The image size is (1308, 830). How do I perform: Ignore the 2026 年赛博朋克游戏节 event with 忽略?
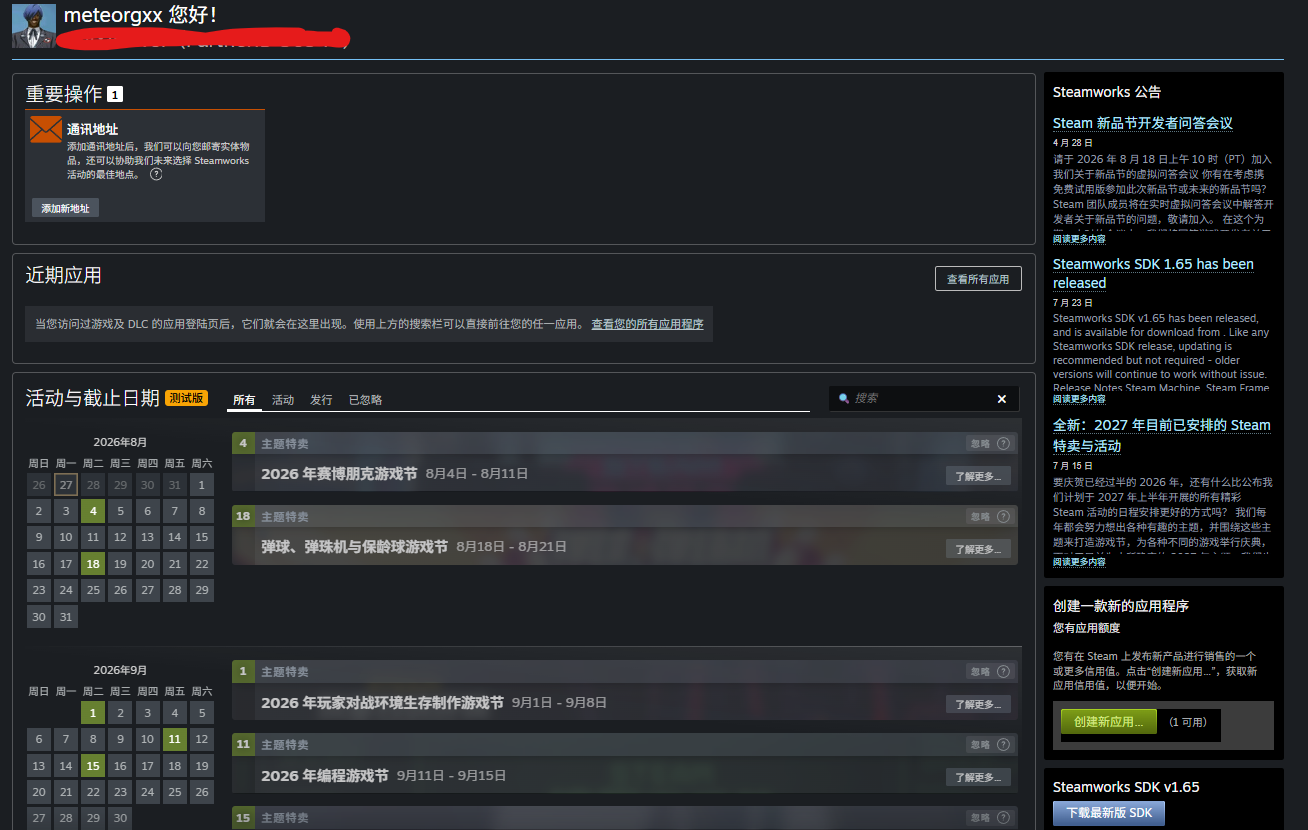(x=979, y=444)
